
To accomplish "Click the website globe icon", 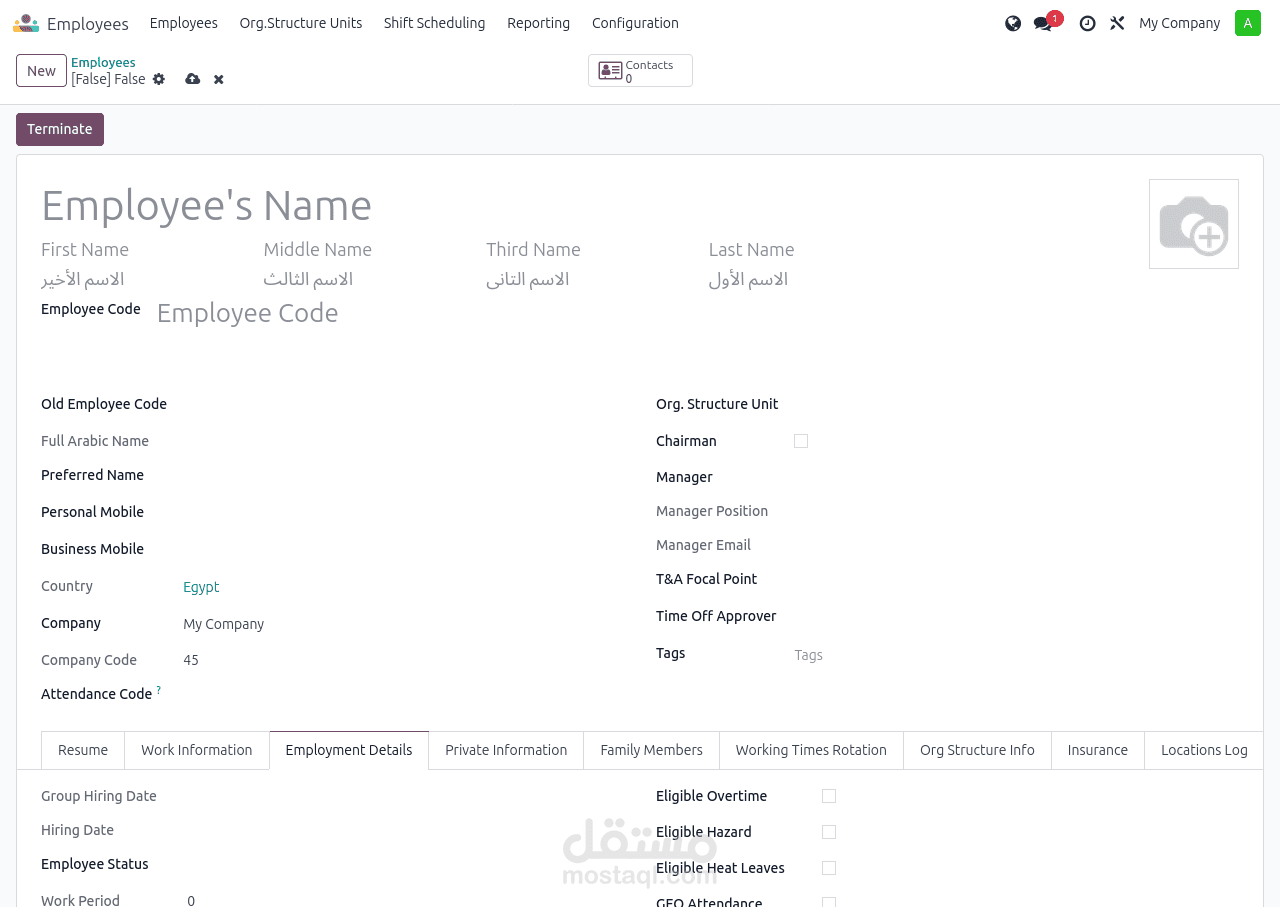I will click(x=1012, y=22).
